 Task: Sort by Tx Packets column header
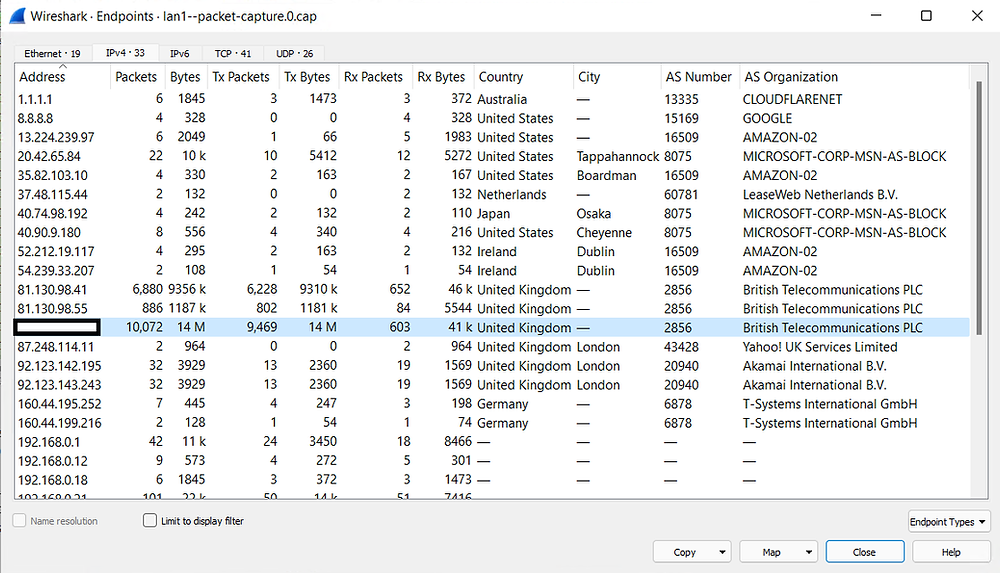[241, 77]
